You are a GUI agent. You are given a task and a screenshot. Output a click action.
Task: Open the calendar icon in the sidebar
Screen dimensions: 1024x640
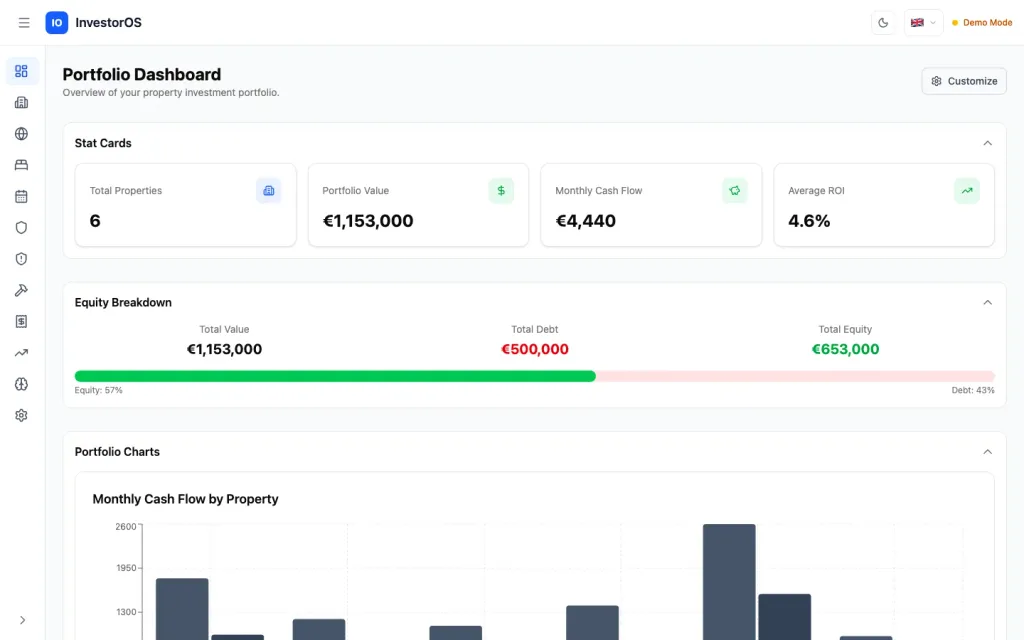click(22, 197)
